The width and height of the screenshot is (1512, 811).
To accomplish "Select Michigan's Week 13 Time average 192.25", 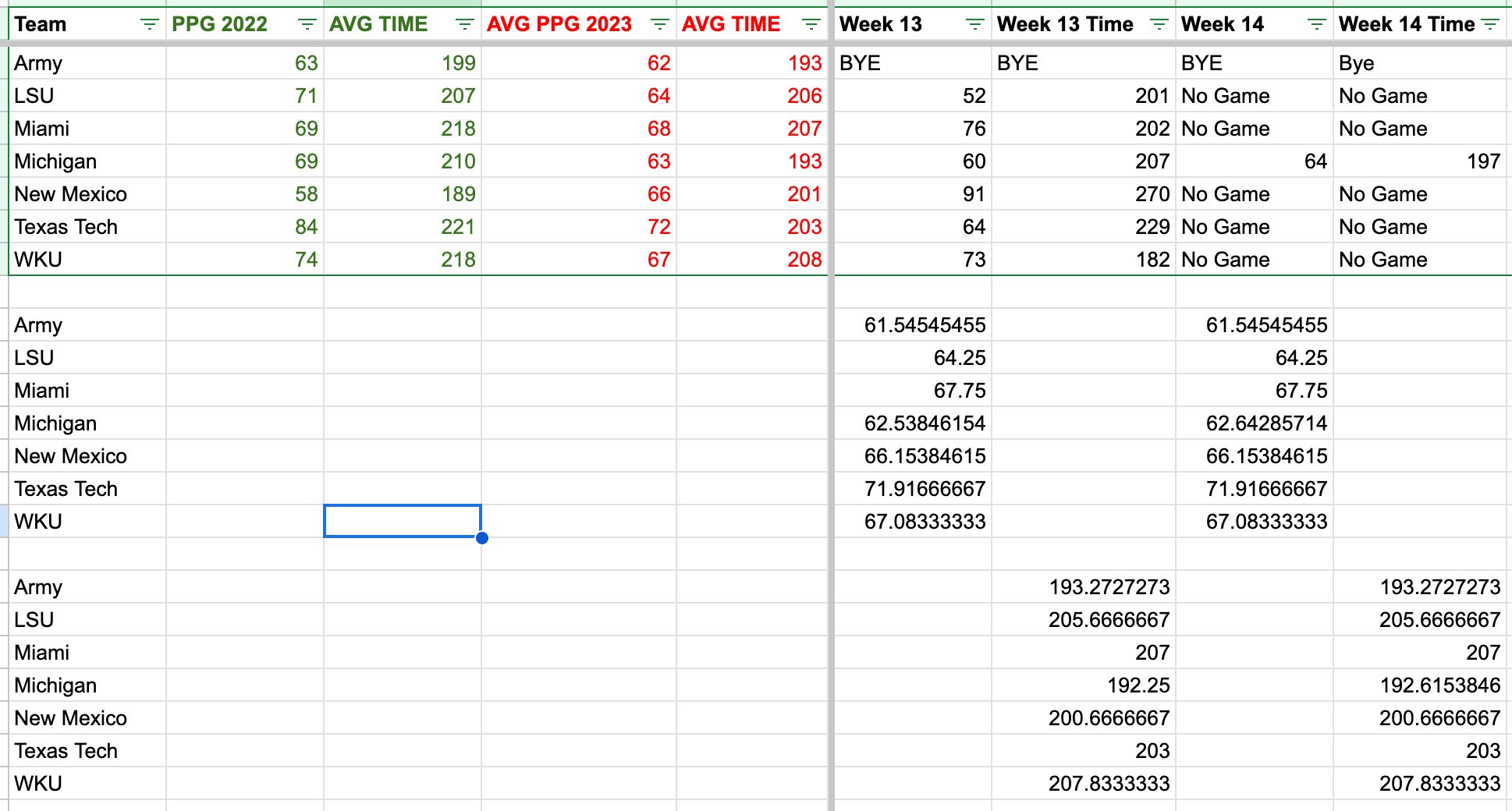I will click(x=1084, y=685).
